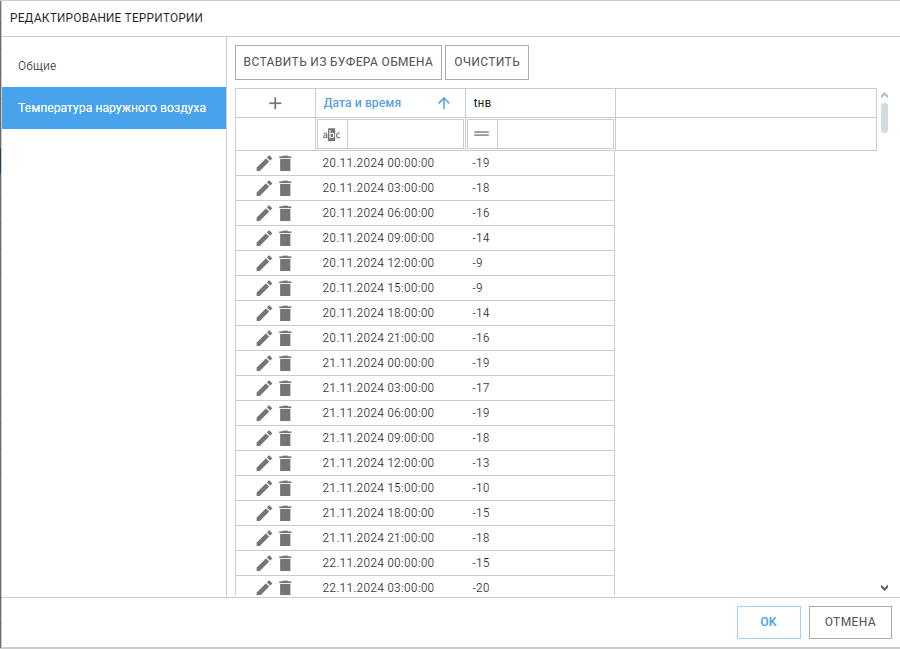Screen dimensions: 900x649
Task: Edit the 20.11.2024 03:00:00 row
Action: click(x=264, y=188)
